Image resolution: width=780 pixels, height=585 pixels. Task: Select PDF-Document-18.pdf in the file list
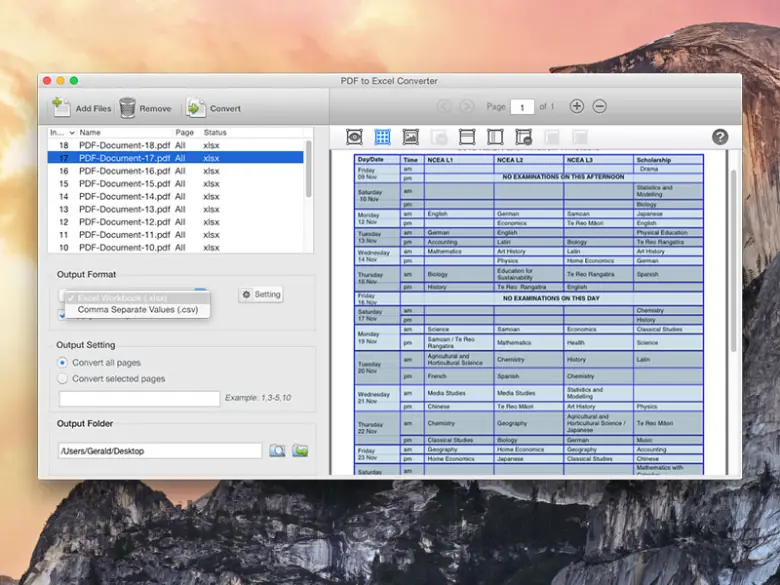click(x=176, y=145)
